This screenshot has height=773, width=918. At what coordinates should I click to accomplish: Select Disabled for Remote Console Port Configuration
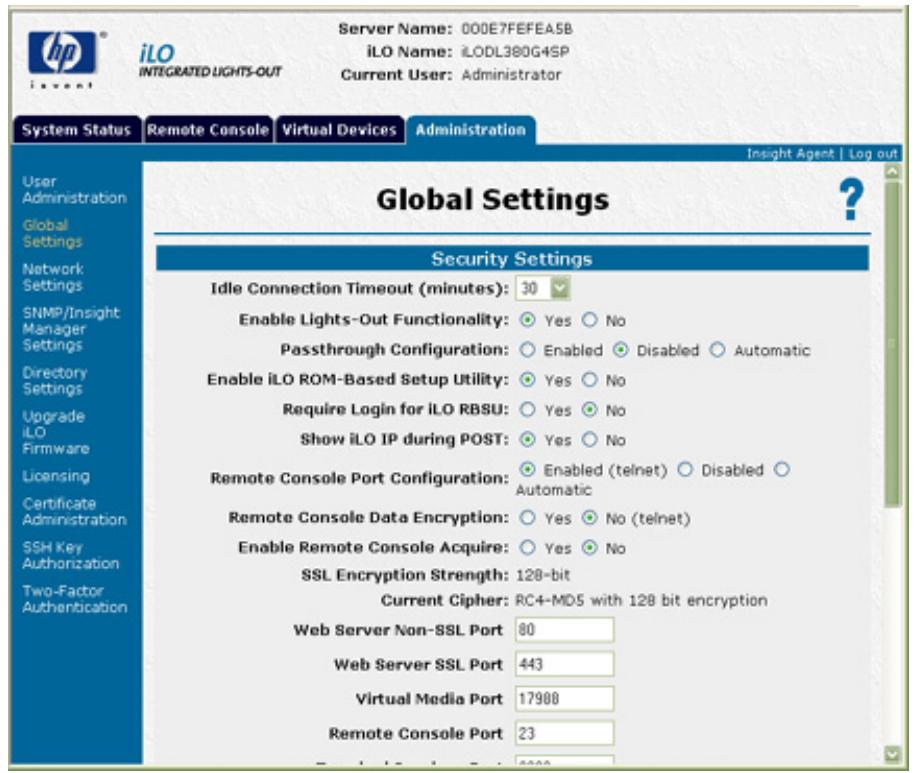685,469
